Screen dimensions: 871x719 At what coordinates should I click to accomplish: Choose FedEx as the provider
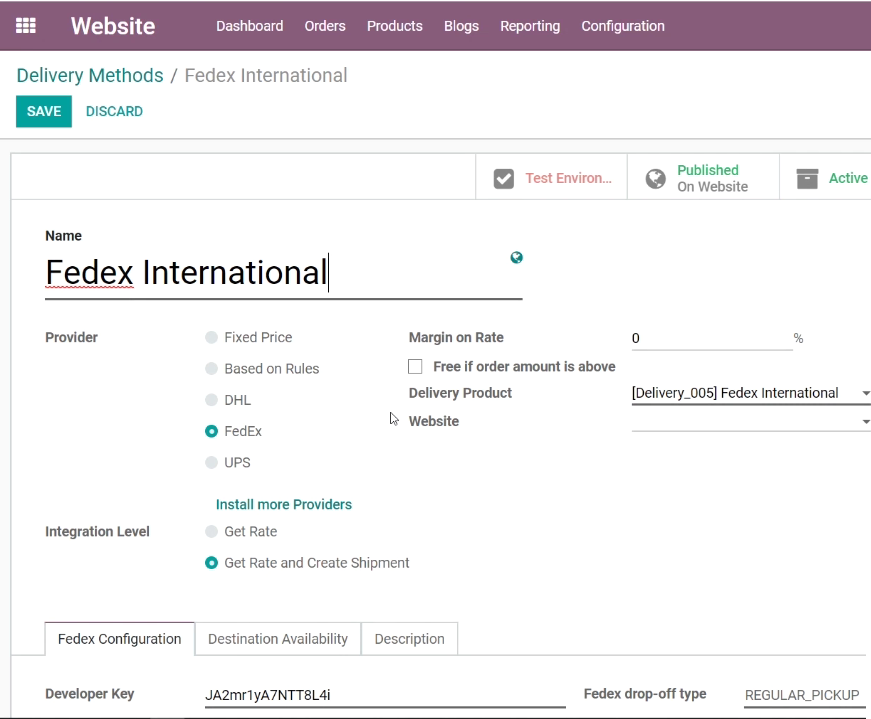click(211, 431)
